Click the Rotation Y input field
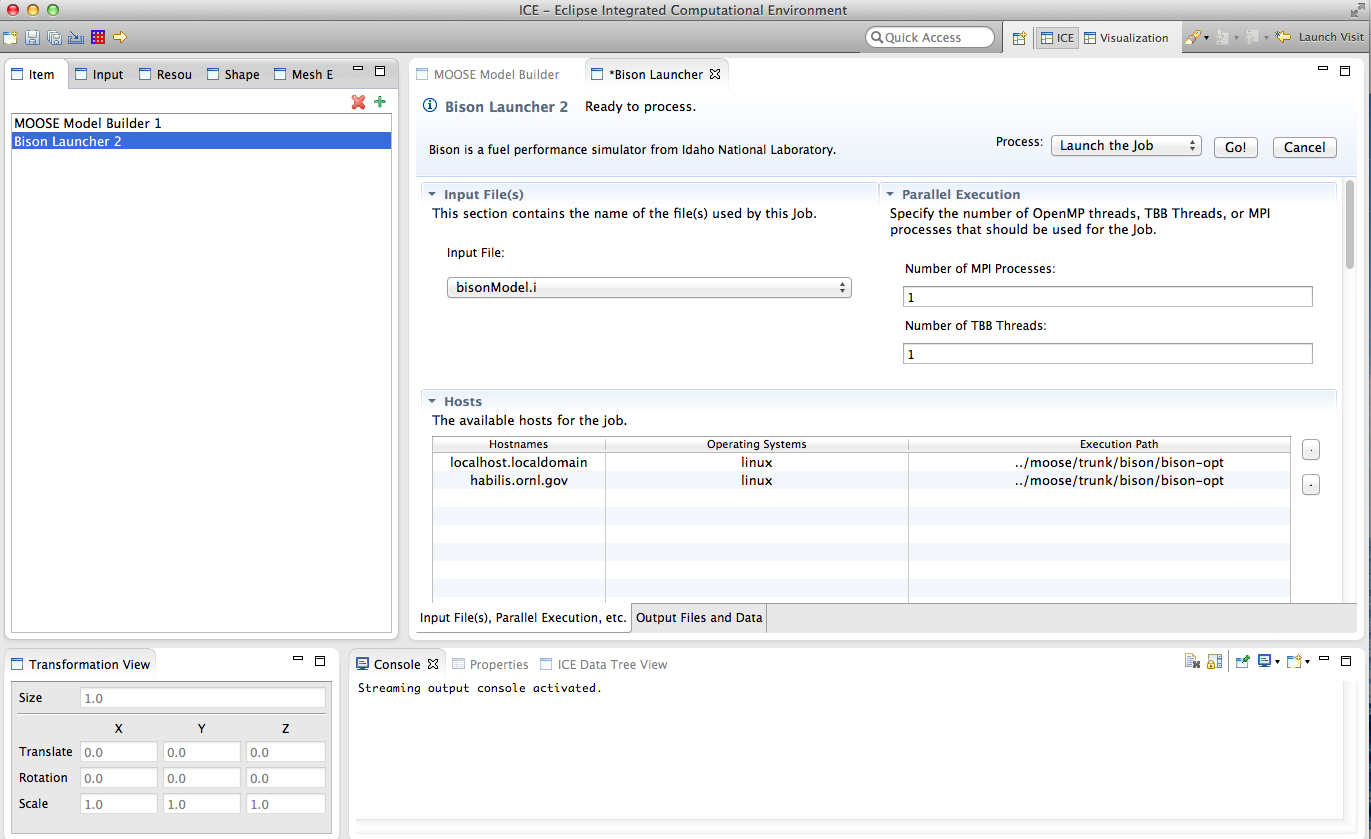The height and width of the screenshot is (839, 1371). click(202, 778)
